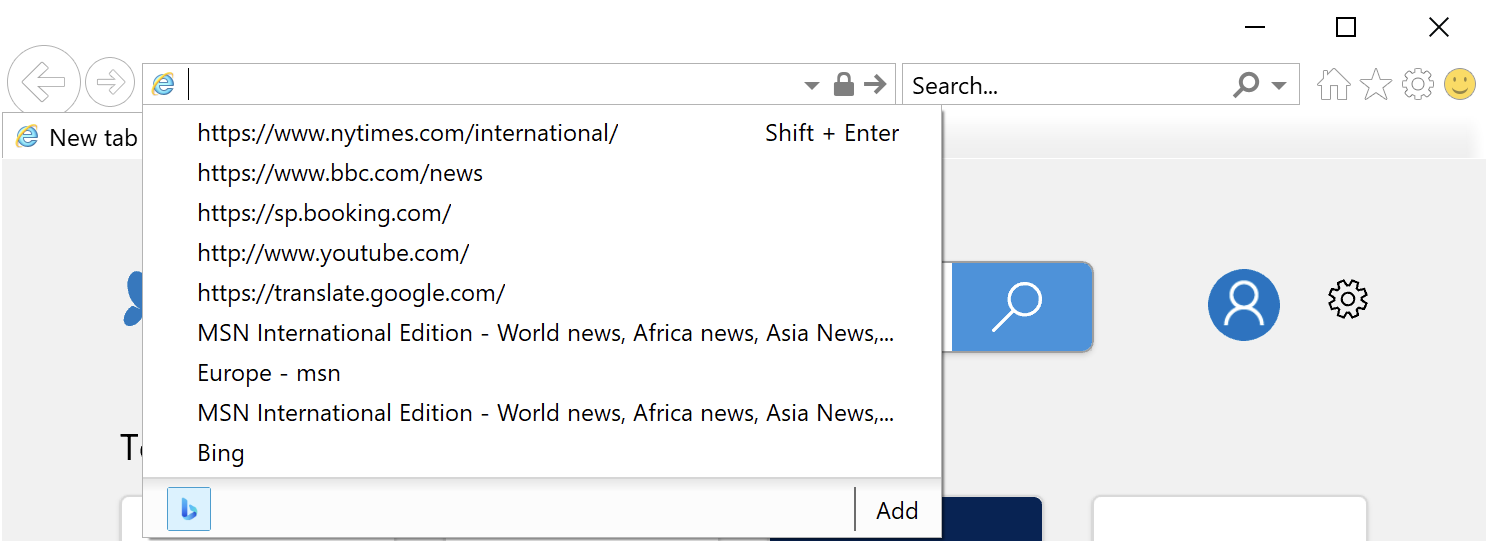Open the Home page icon

click(x=1334, y=85)
